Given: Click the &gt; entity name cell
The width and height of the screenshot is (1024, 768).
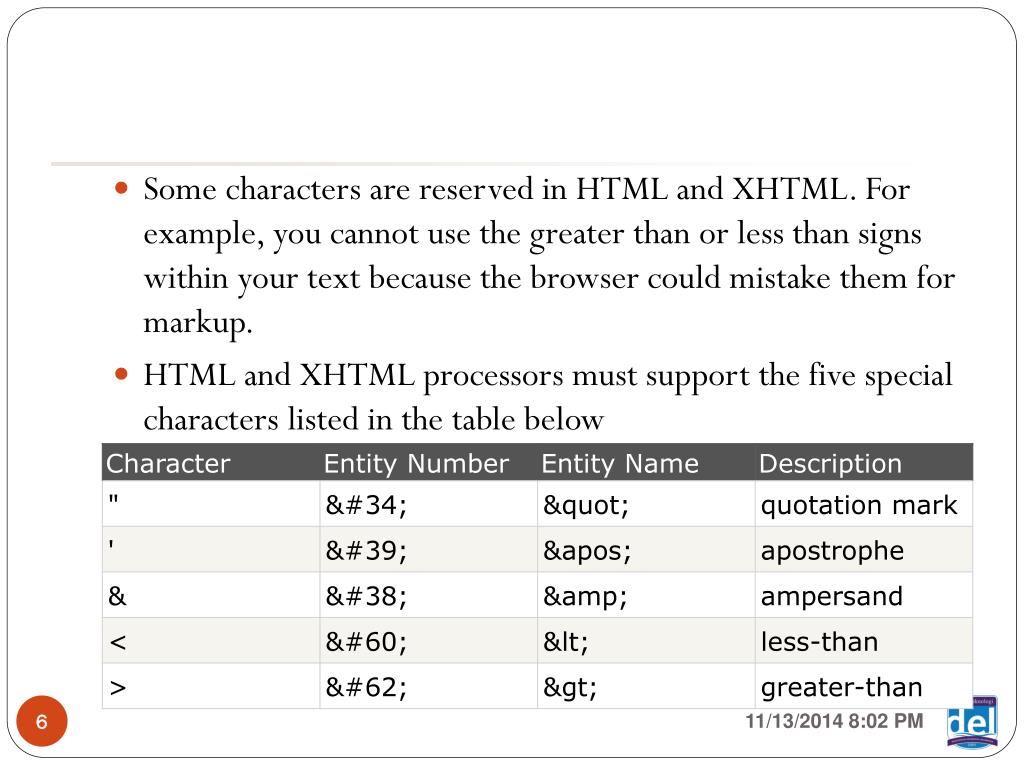Looking at the screenshot, I should tap(646, 686).
